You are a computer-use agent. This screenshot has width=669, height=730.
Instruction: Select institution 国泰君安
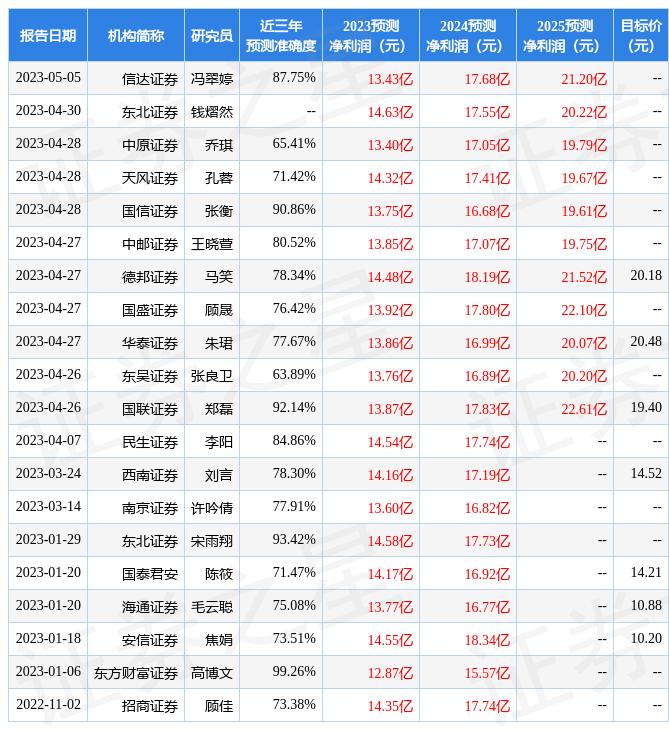click(150, 575)
